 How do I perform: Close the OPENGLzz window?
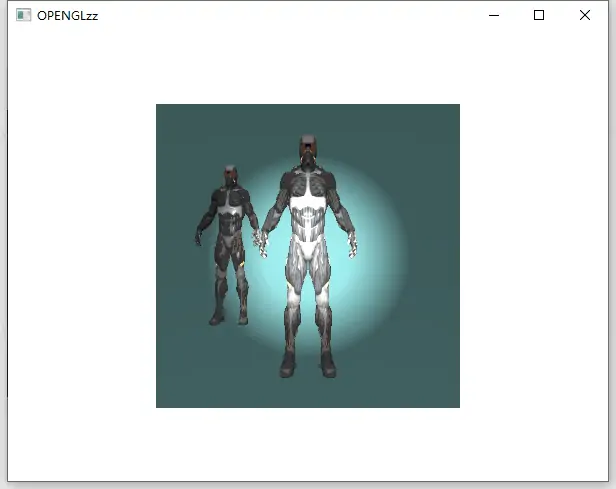point(585,15)
